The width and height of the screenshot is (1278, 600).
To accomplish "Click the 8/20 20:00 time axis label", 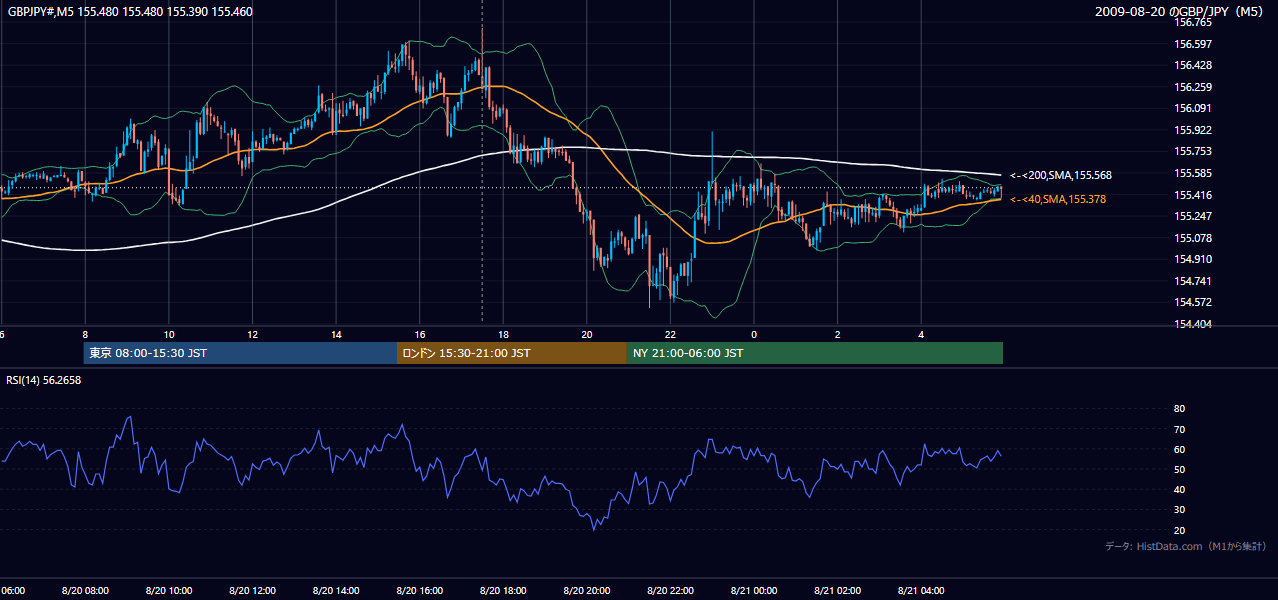I will click(x=587, y=591).
